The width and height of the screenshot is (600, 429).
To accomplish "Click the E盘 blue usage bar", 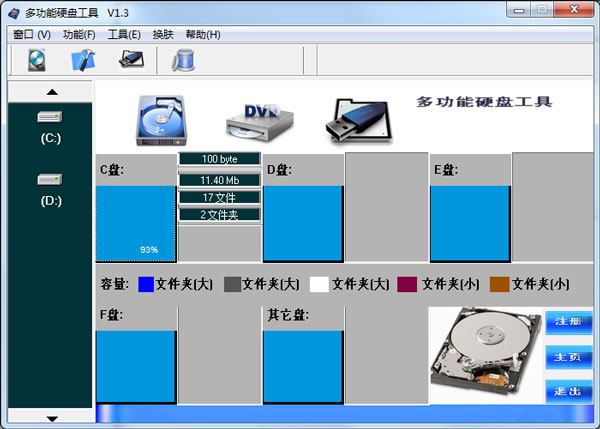I will (x=470, y=223).
